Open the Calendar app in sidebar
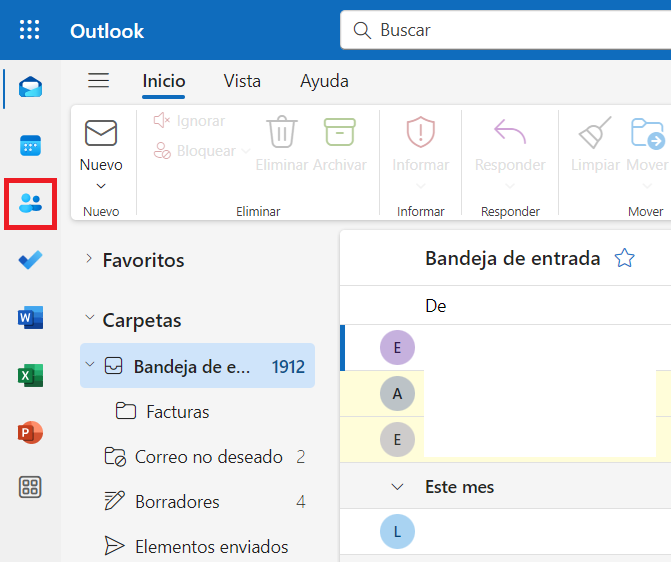The height and width of the screenshot is (562, 671). point(30,146)
